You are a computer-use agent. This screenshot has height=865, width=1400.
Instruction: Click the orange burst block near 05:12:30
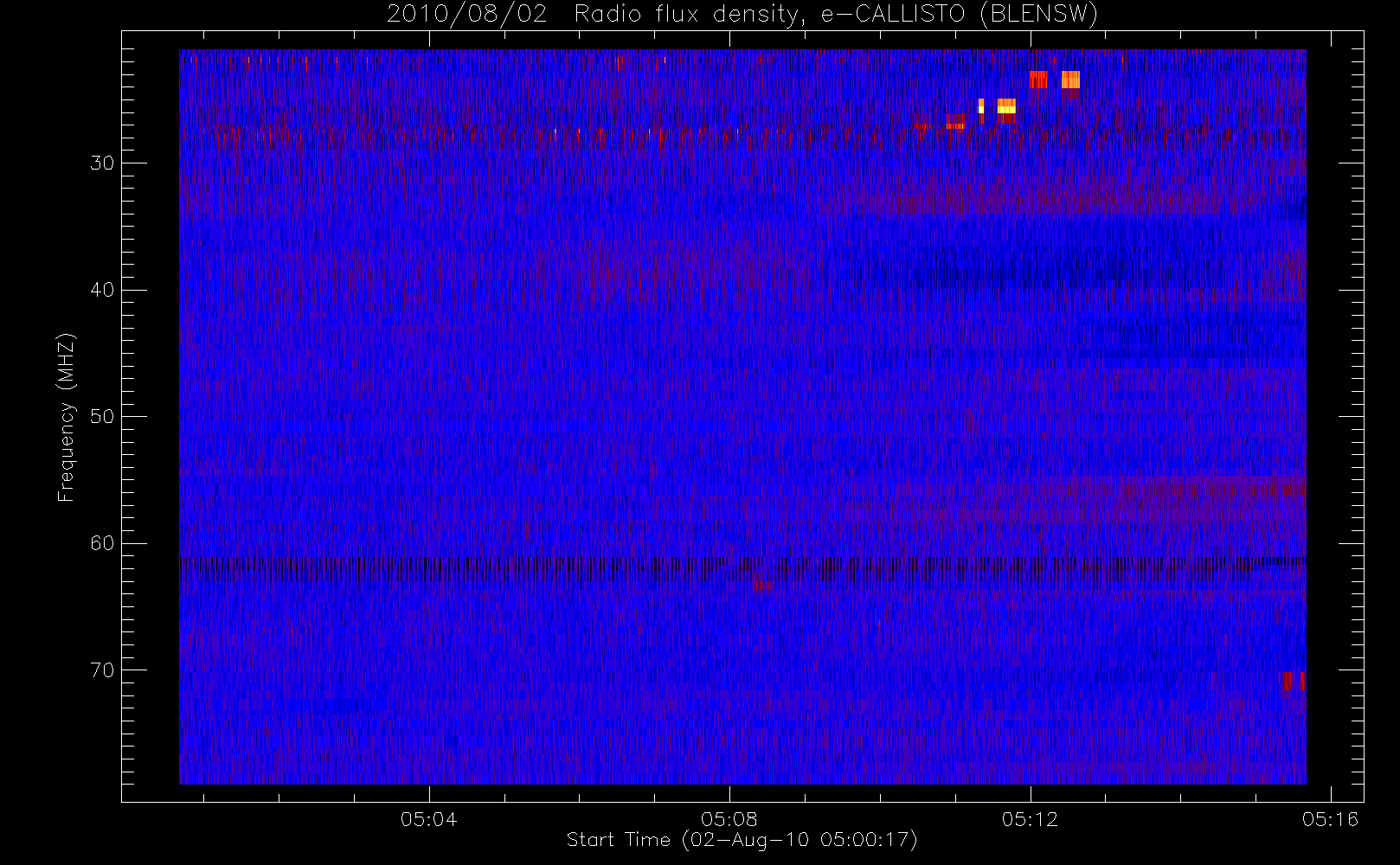(x=1071, y=80)
